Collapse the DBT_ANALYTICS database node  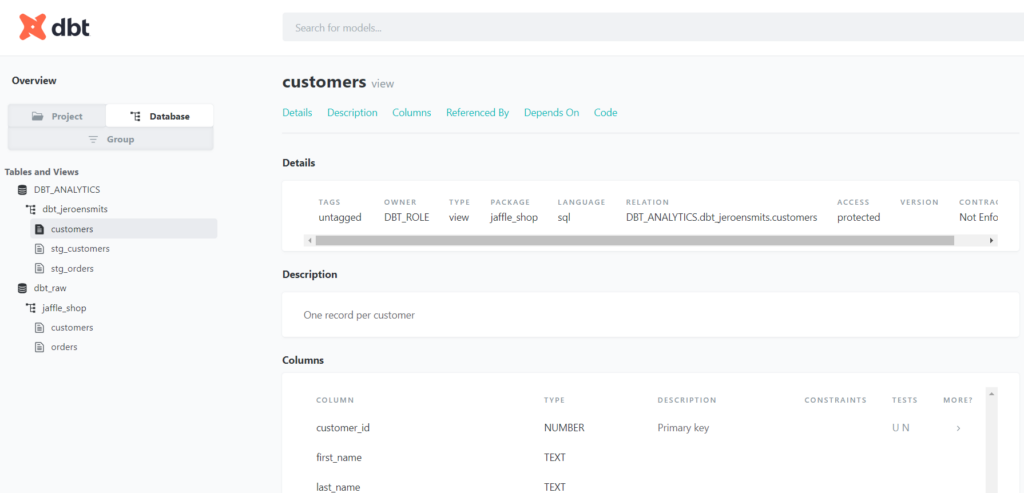point(67,190)
